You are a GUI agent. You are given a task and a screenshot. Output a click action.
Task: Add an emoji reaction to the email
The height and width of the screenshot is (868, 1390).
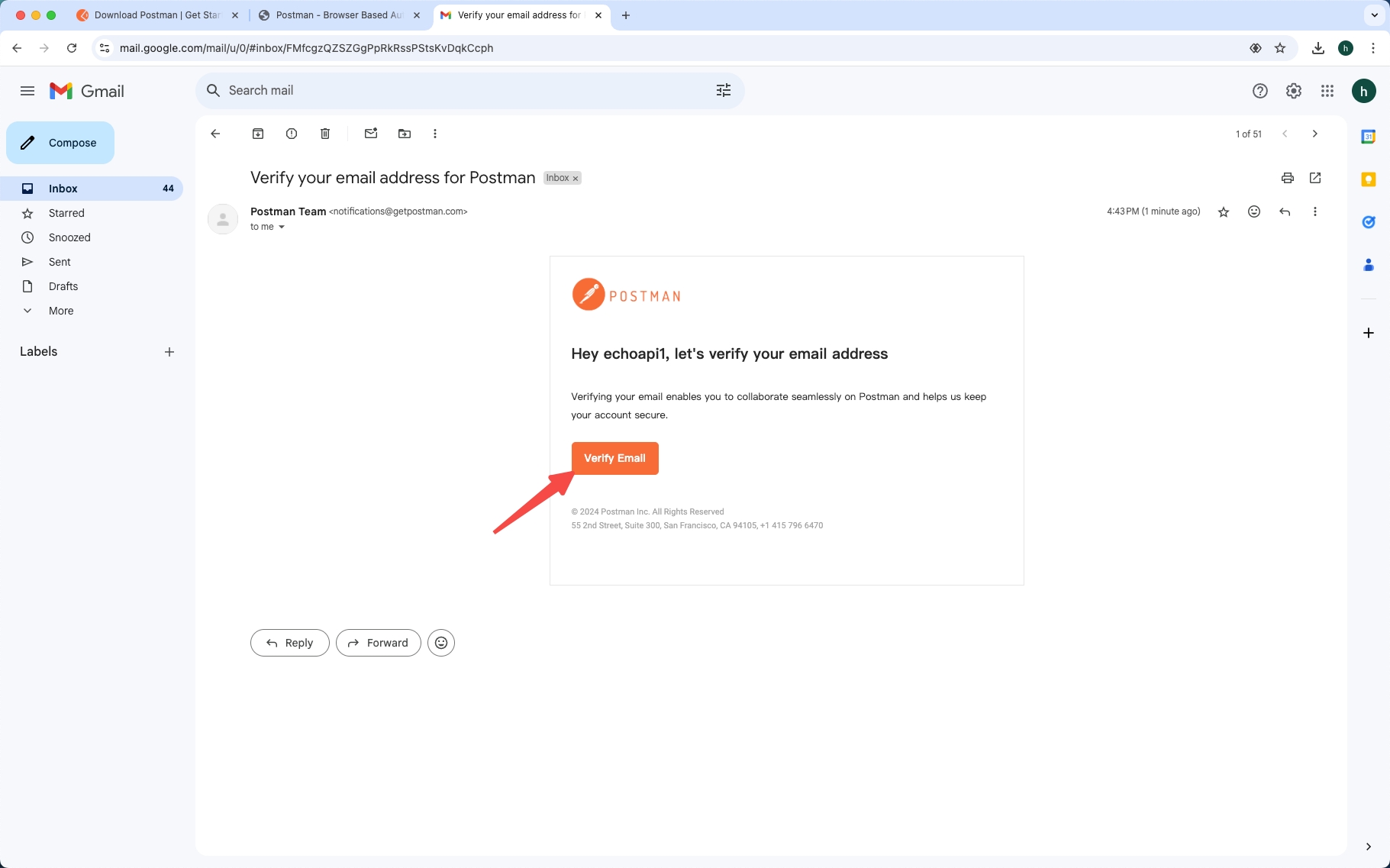pos(1253,211)
